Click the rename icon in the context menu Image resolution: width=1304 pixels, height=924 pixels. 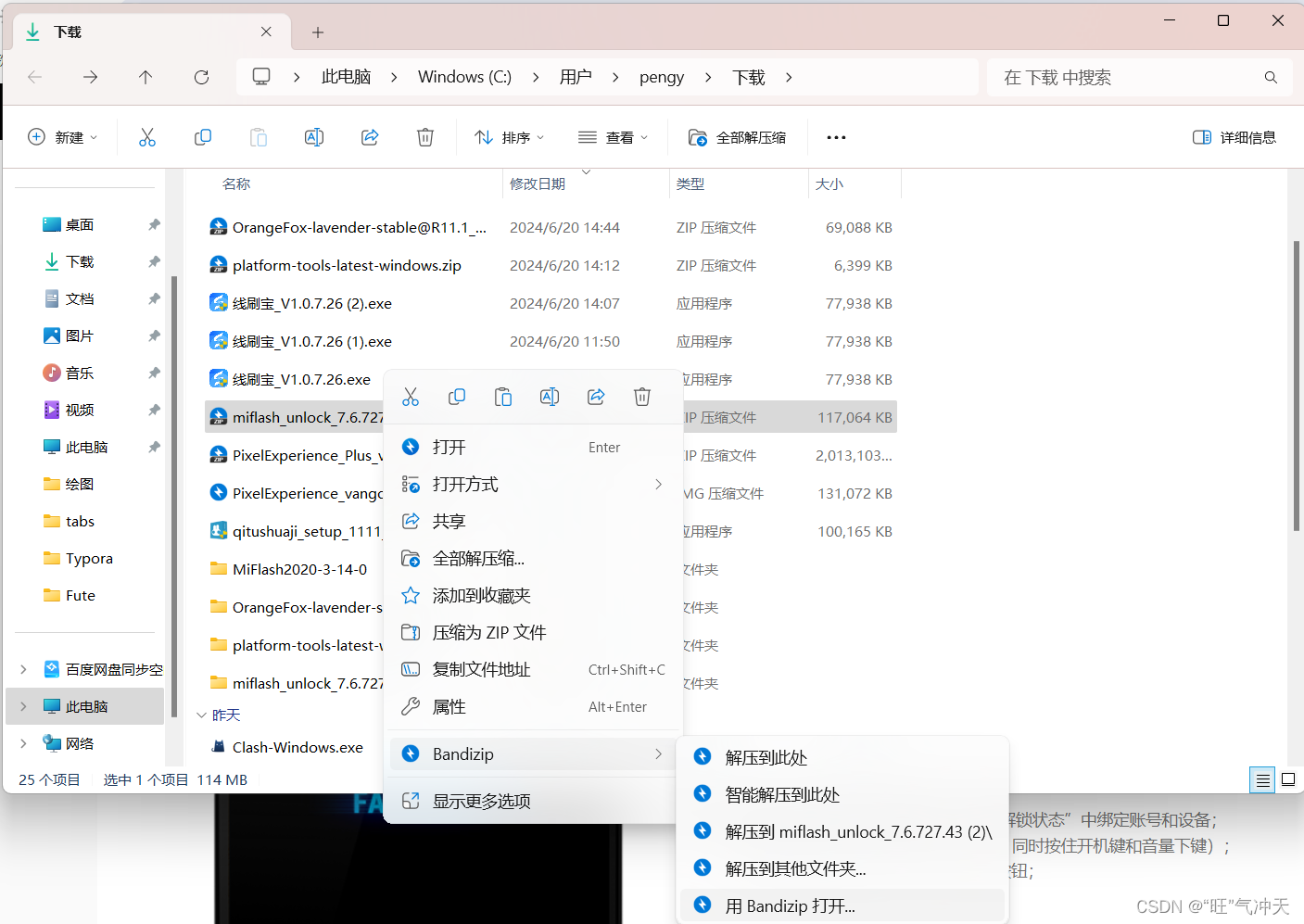550,398
